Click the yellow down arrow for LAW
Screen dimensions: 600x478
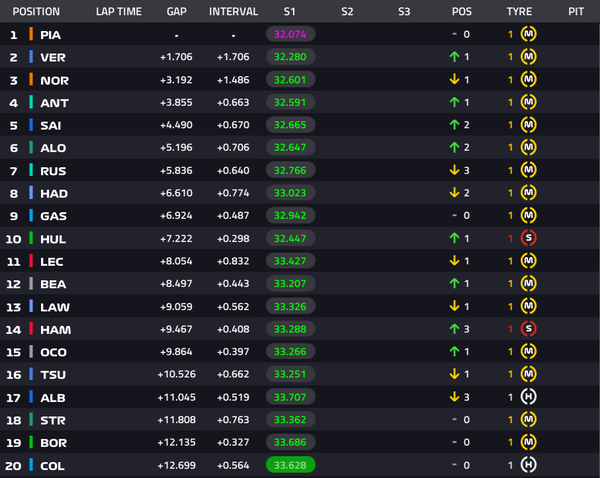(454, 306)
